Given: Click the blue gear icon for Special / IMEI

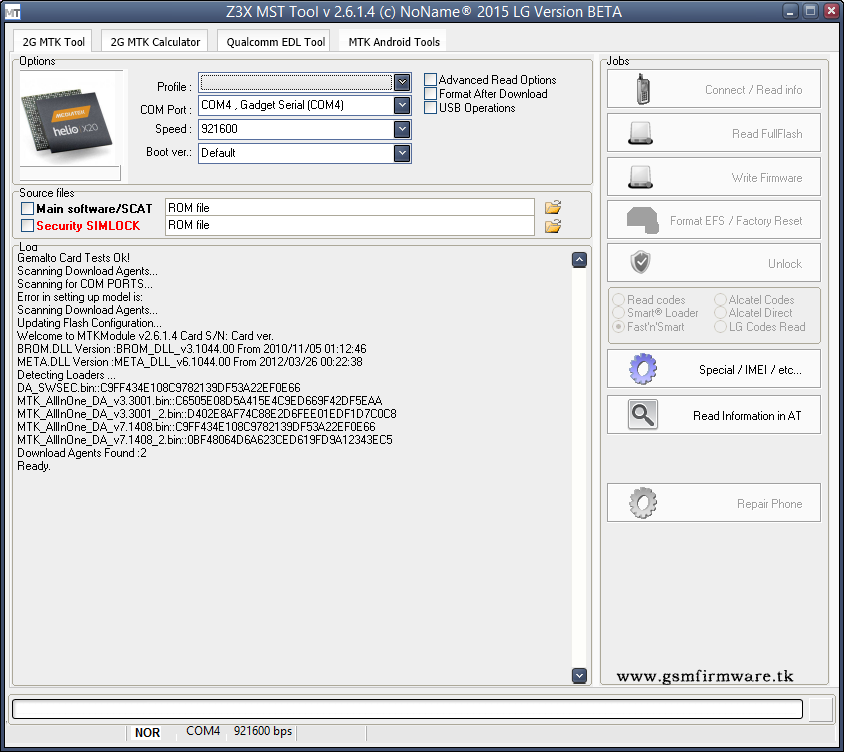Looking at the screenshot, I should click(643, 369).
